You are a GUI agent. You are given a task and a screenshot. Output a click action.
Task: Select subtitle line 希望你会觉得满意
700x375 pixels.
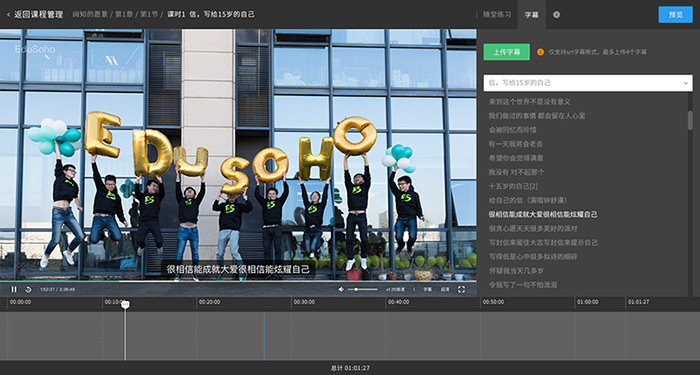516,158
